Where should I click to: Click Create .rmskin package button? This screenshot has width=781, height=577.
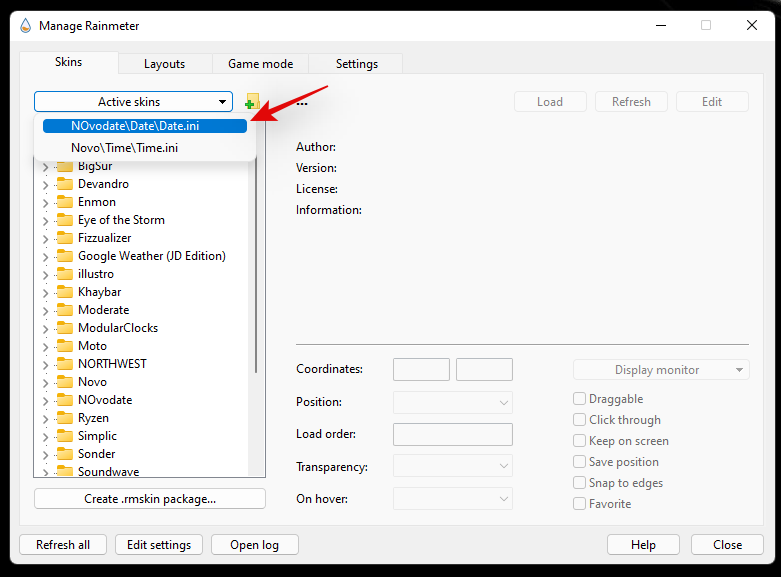[x=150, y=499]
